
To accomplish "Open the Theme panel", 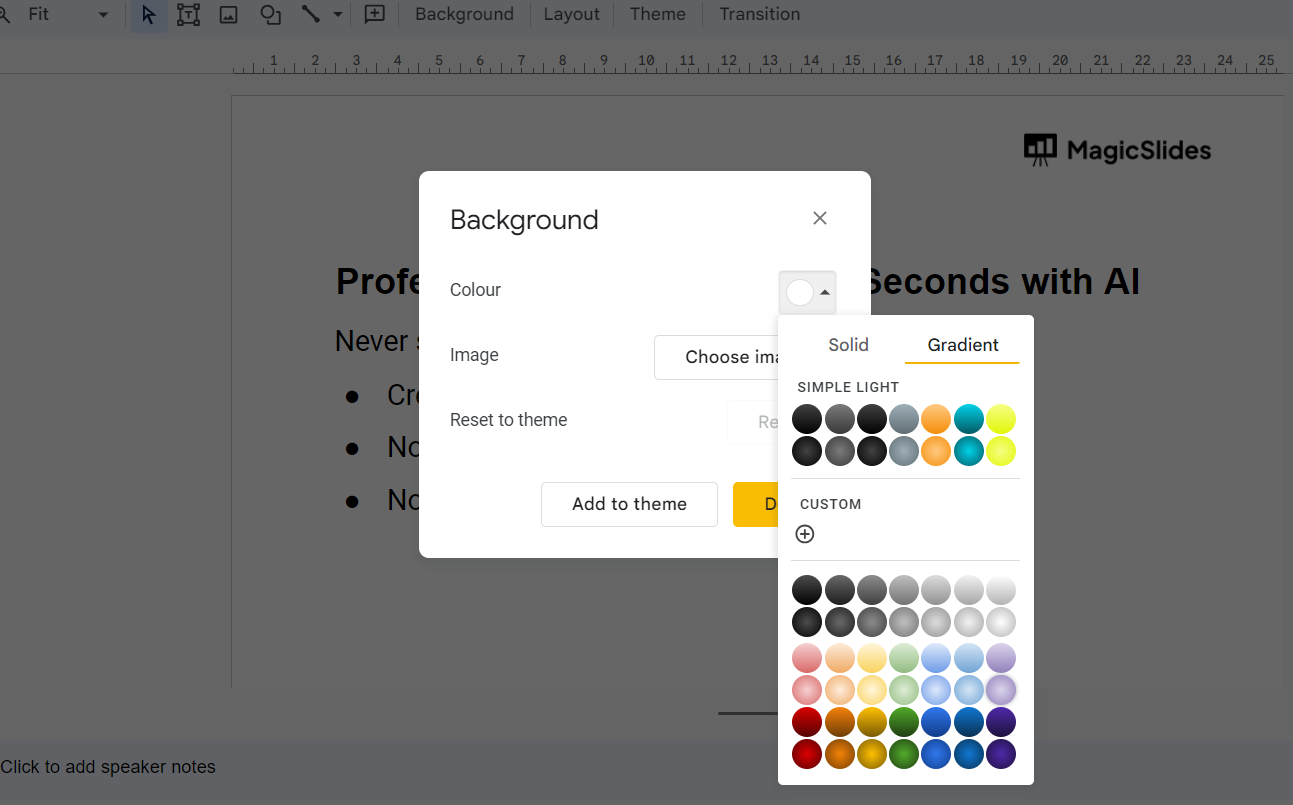I will click(x=658, y=15).
